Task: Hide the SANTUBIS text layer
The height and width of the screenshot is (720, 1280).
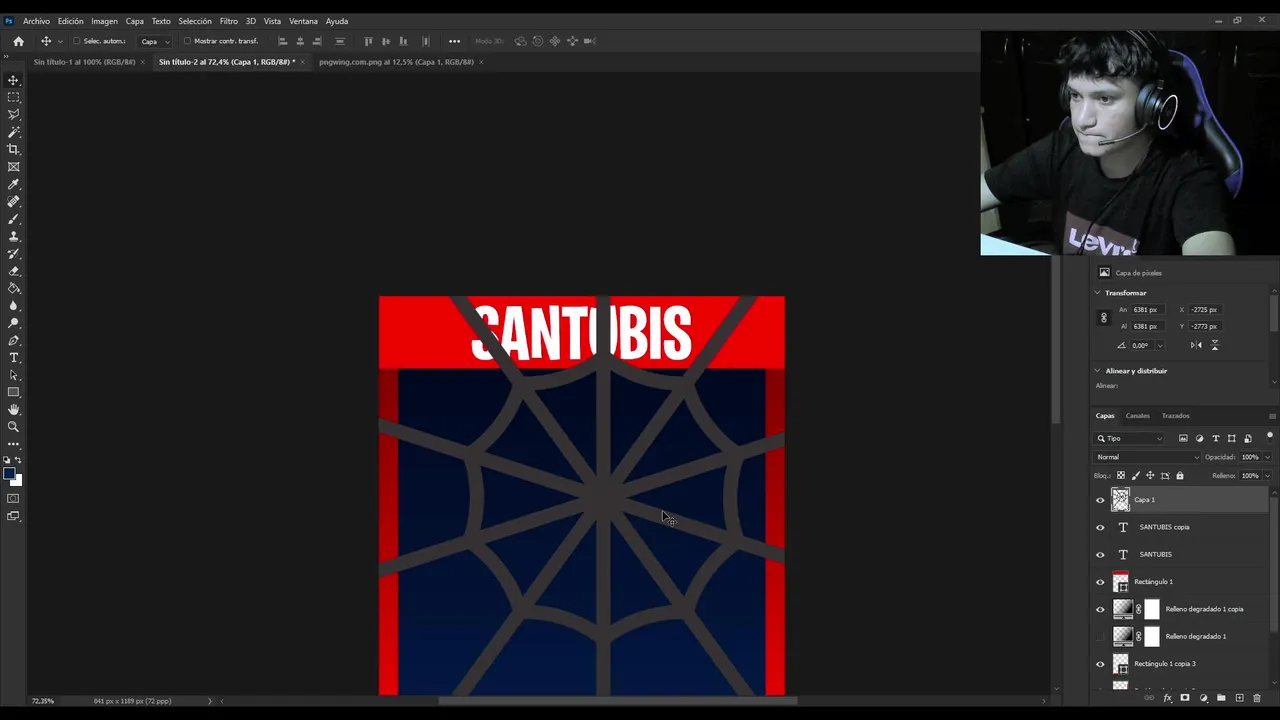Action: (x=1100, y=554)
